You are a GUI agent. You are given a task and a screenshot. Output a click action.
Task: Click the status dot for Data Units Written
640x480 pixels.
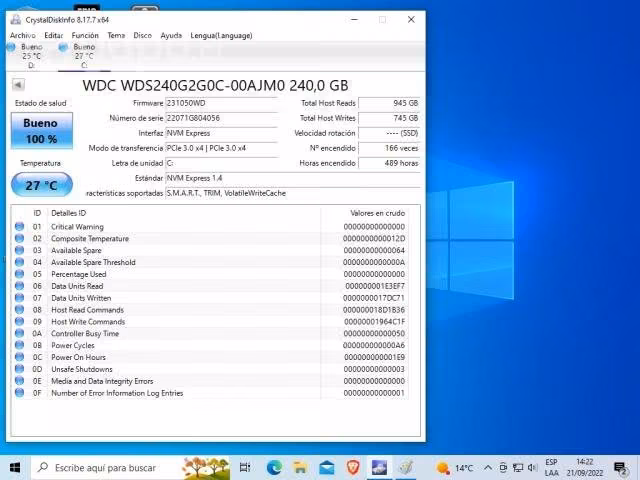click(19, 298)
